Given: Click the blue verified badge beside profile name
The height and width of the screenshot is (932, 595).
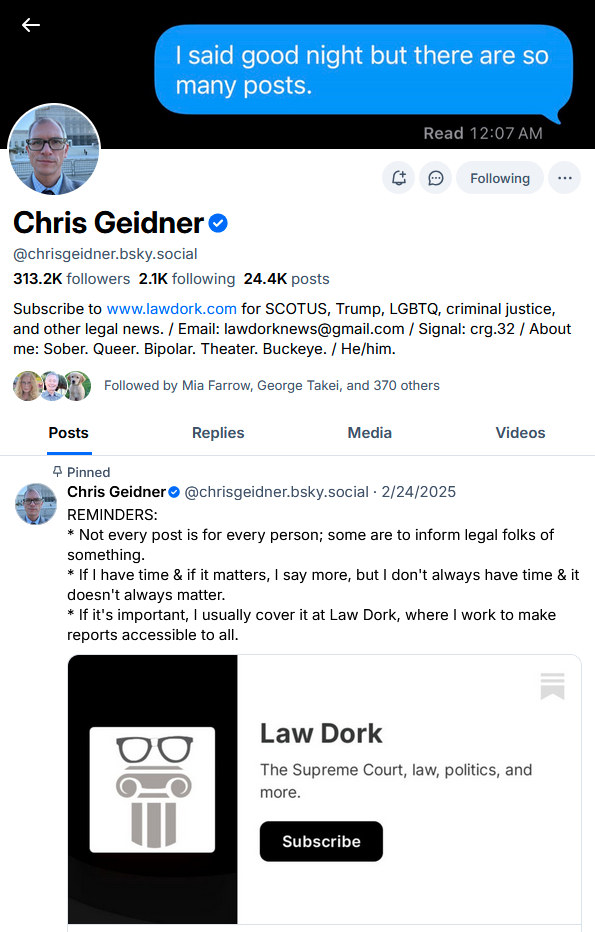Looking at the screenshot, I should (218, 223).
